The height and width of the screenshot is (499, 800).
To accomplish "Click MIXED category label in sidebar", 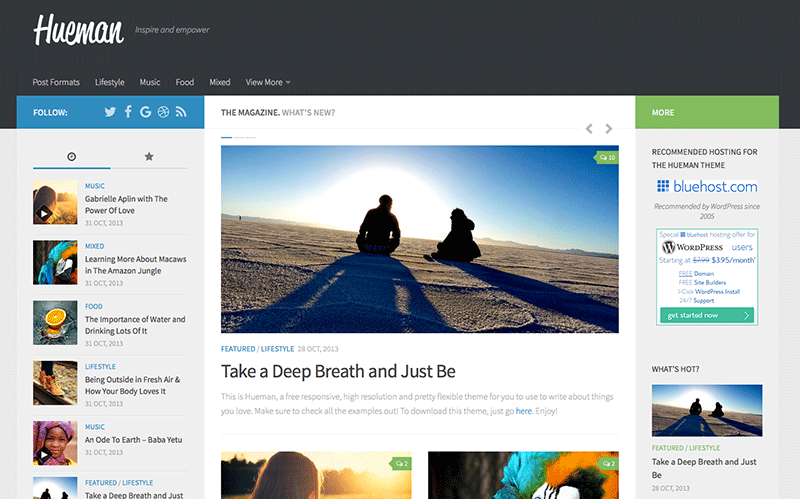I will [94, 246].
